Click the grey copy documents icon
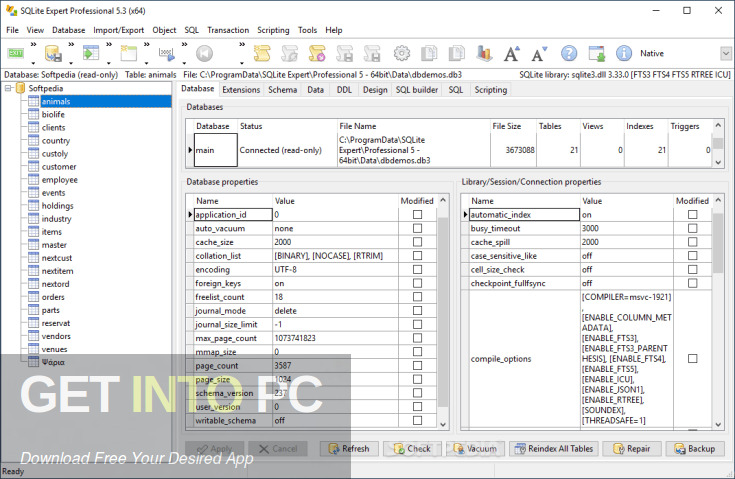Viewport: 735px width, 479px height. tap(429, 53)
